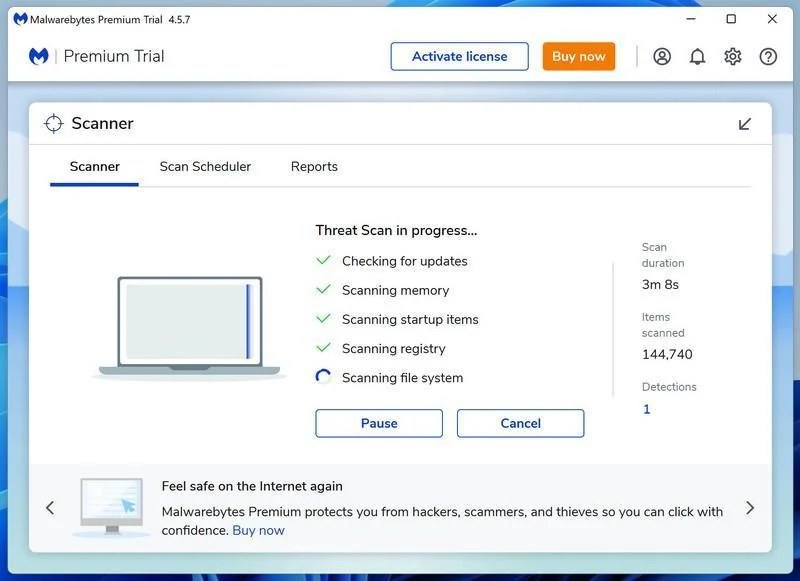Click the 'Threat Scan in progress...' heading
The image size is (800, 581).
396,231
